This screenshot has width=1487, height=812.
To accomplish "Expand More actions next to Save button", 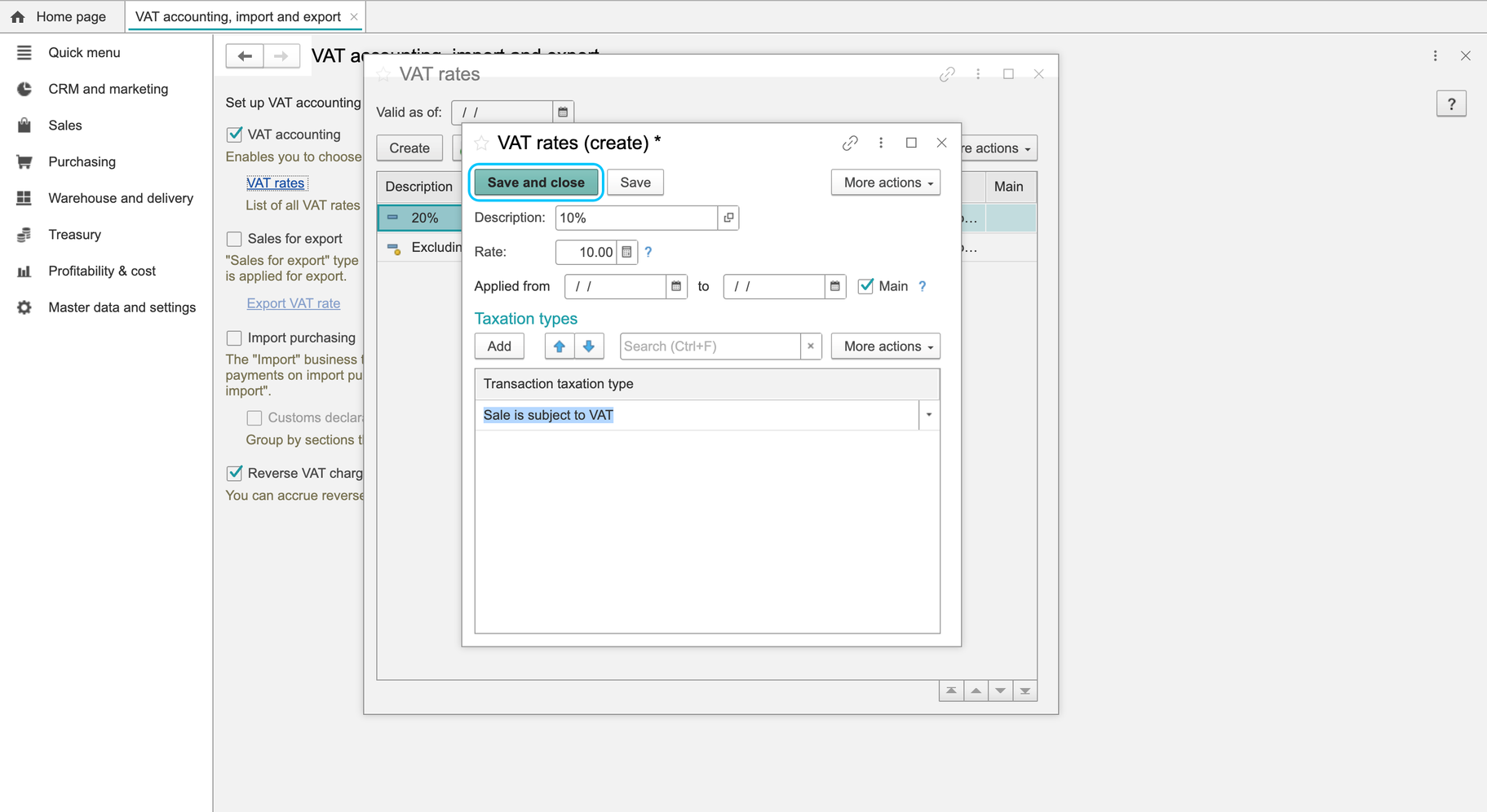I will (886, 183).
